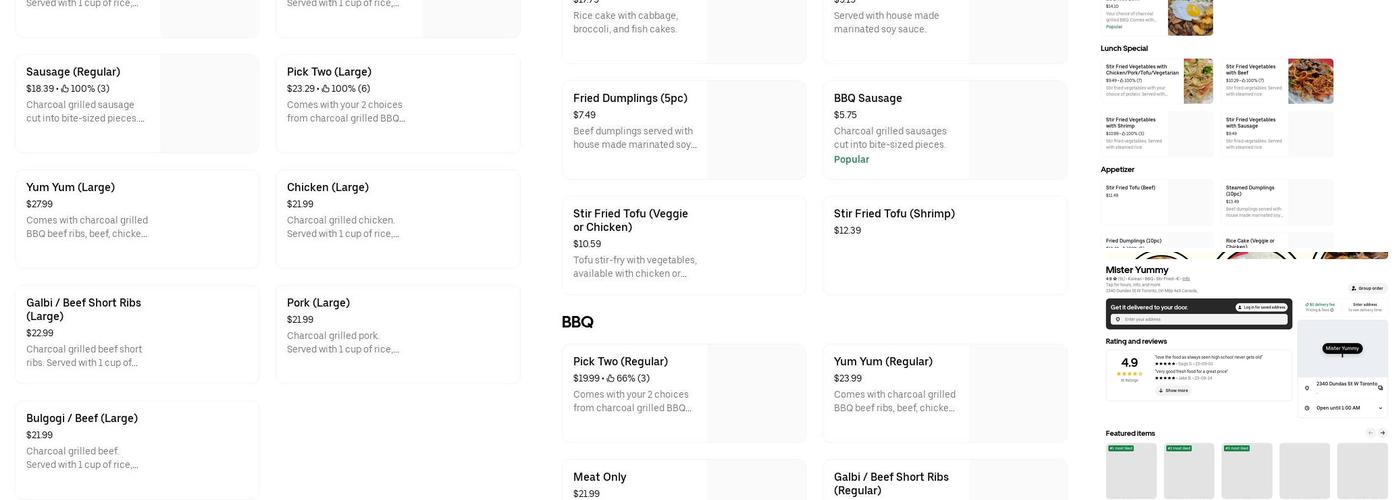This screenshot has width=1400, height=500.
Task: Click thumbs-up rating icon on Sausage (Regular)
Action: (65, 89)
